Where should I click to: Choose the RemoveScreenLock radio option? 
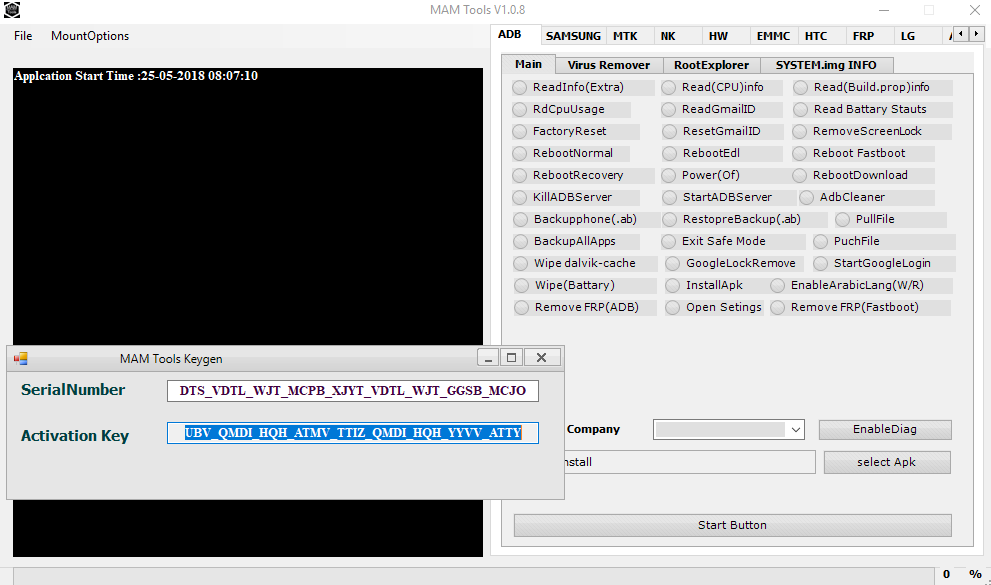[x=799, y=131]
